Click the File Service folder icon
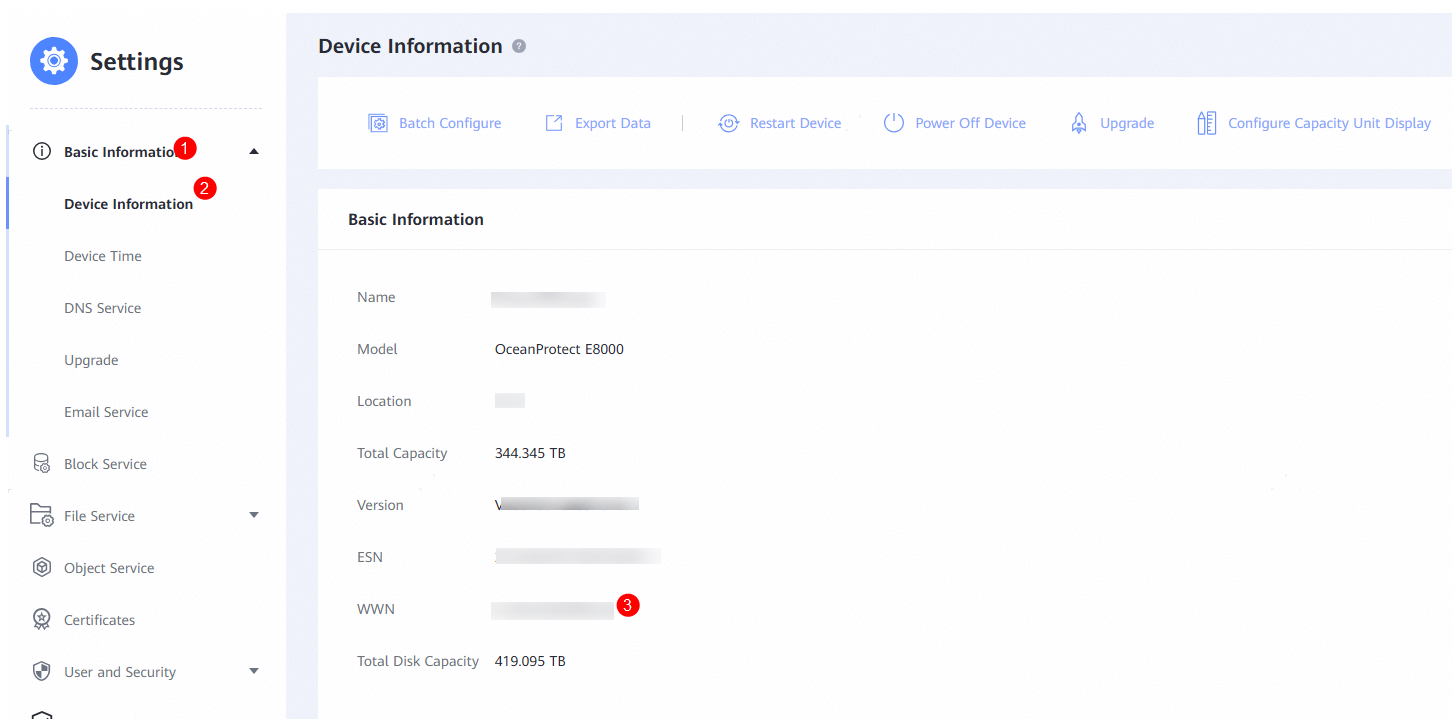Image resolution: width=1454 pixels, height=720 pixels. pyautogui.click(x=42, y=516)
